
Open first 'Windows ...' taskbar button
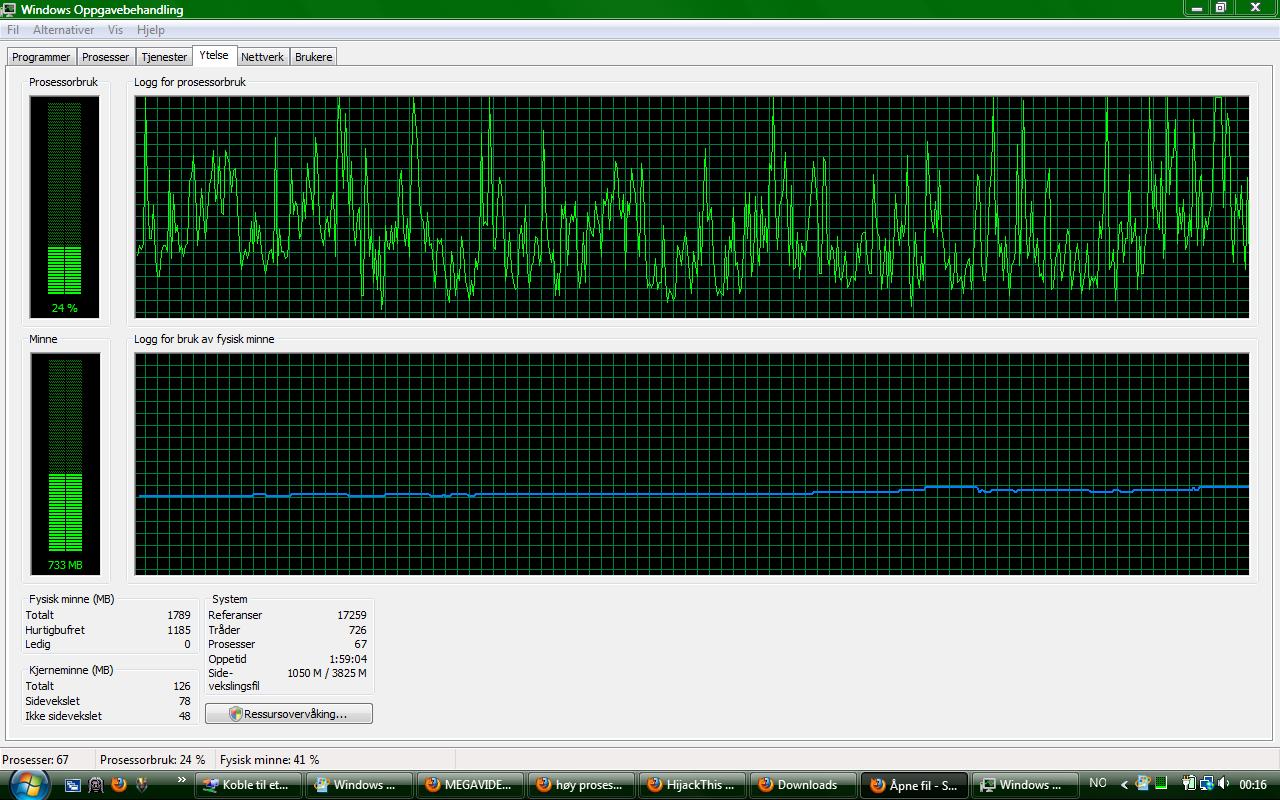tap(359, 785)
